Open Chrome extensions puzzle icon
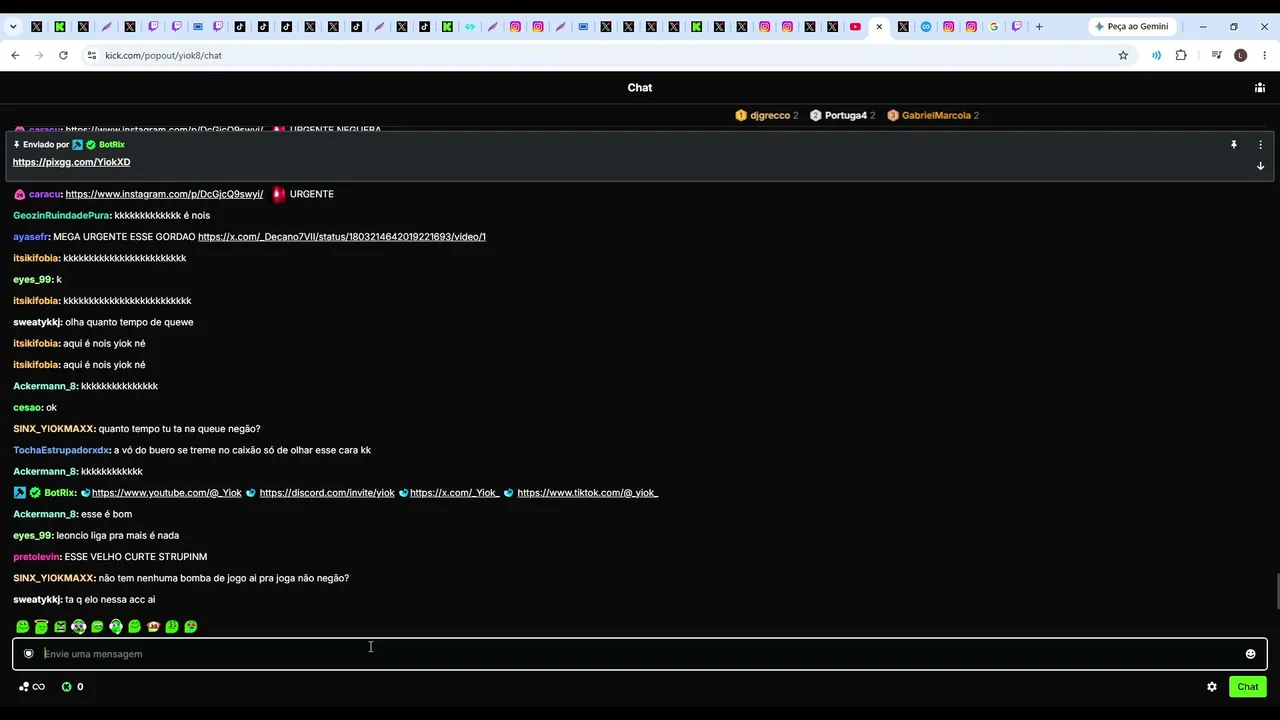 [x=1181, y=55]
